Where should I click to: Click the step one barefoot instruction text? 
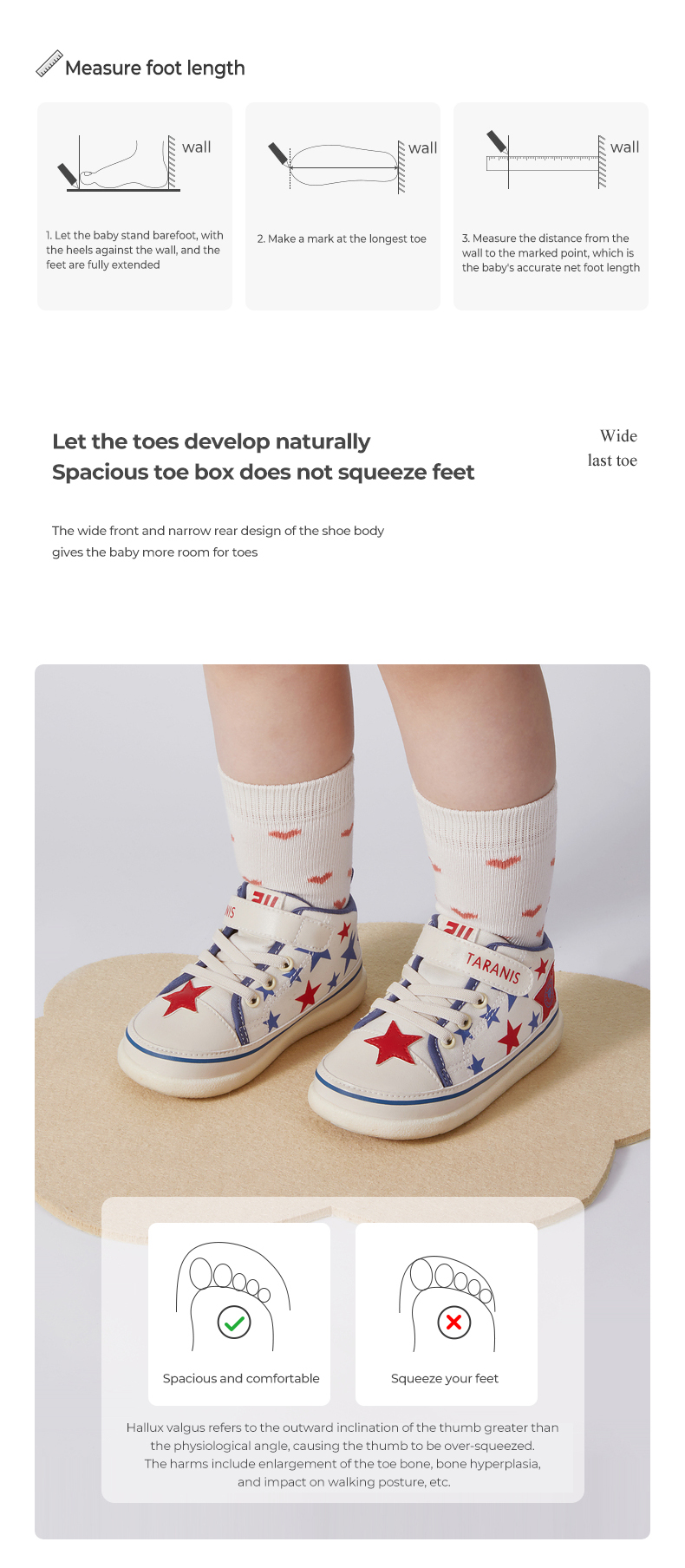tap(134, 250)
